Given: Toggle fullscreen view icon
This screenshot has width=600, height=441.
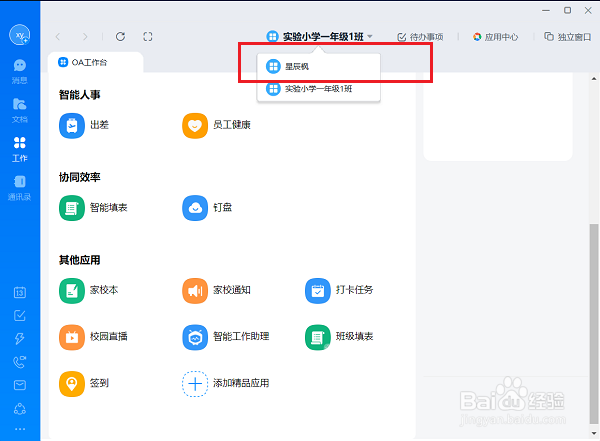Looking at the screenshot, I should [x=148, y=36].
